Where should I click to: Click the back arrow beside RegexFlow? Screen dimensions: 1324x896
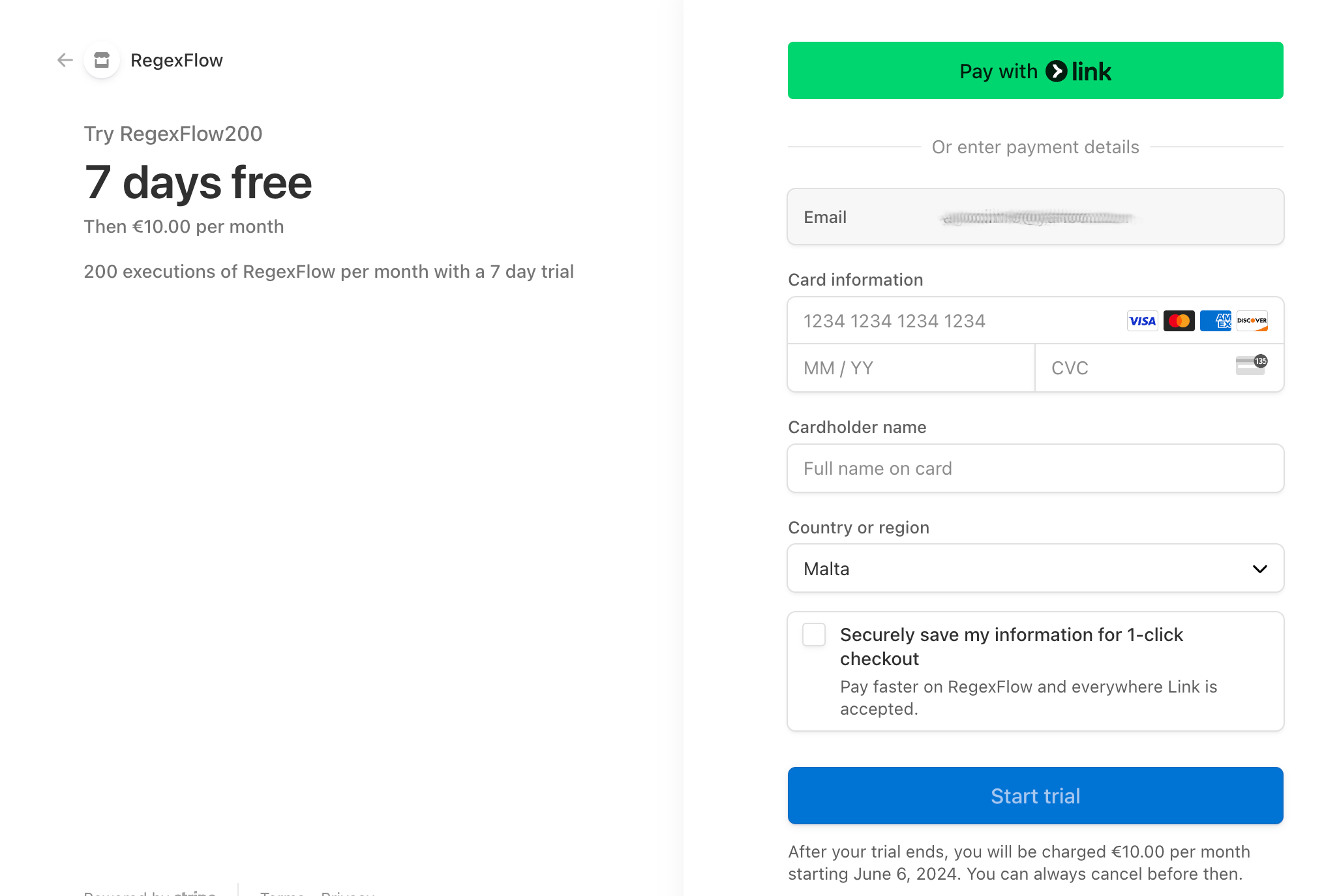tap(65, 61)
